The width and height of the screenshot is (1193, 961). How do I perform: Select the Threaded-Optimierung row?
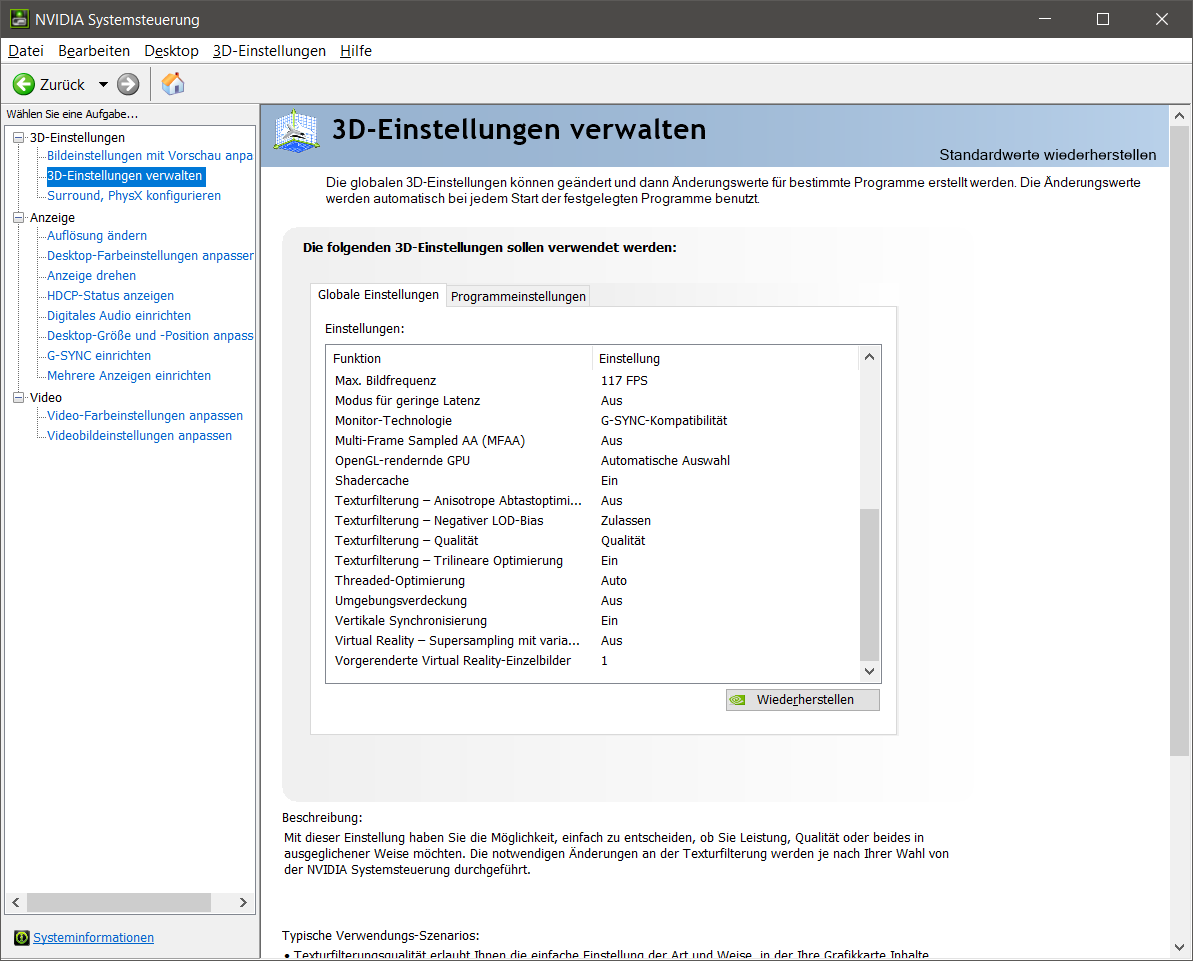tap(593, 581)
